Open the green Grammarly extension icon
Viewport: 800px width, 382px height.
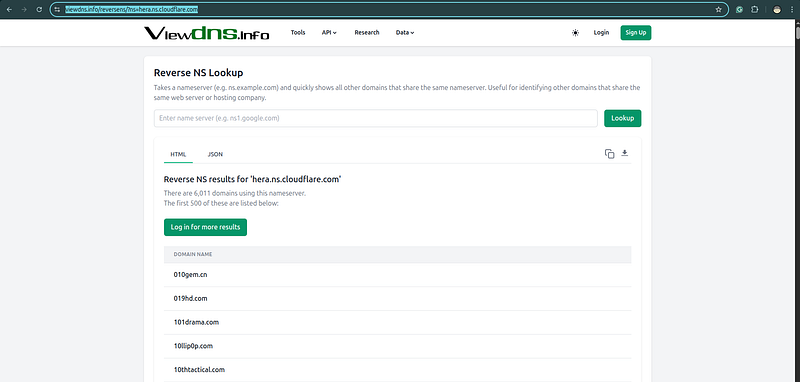[x=739, y=9]
